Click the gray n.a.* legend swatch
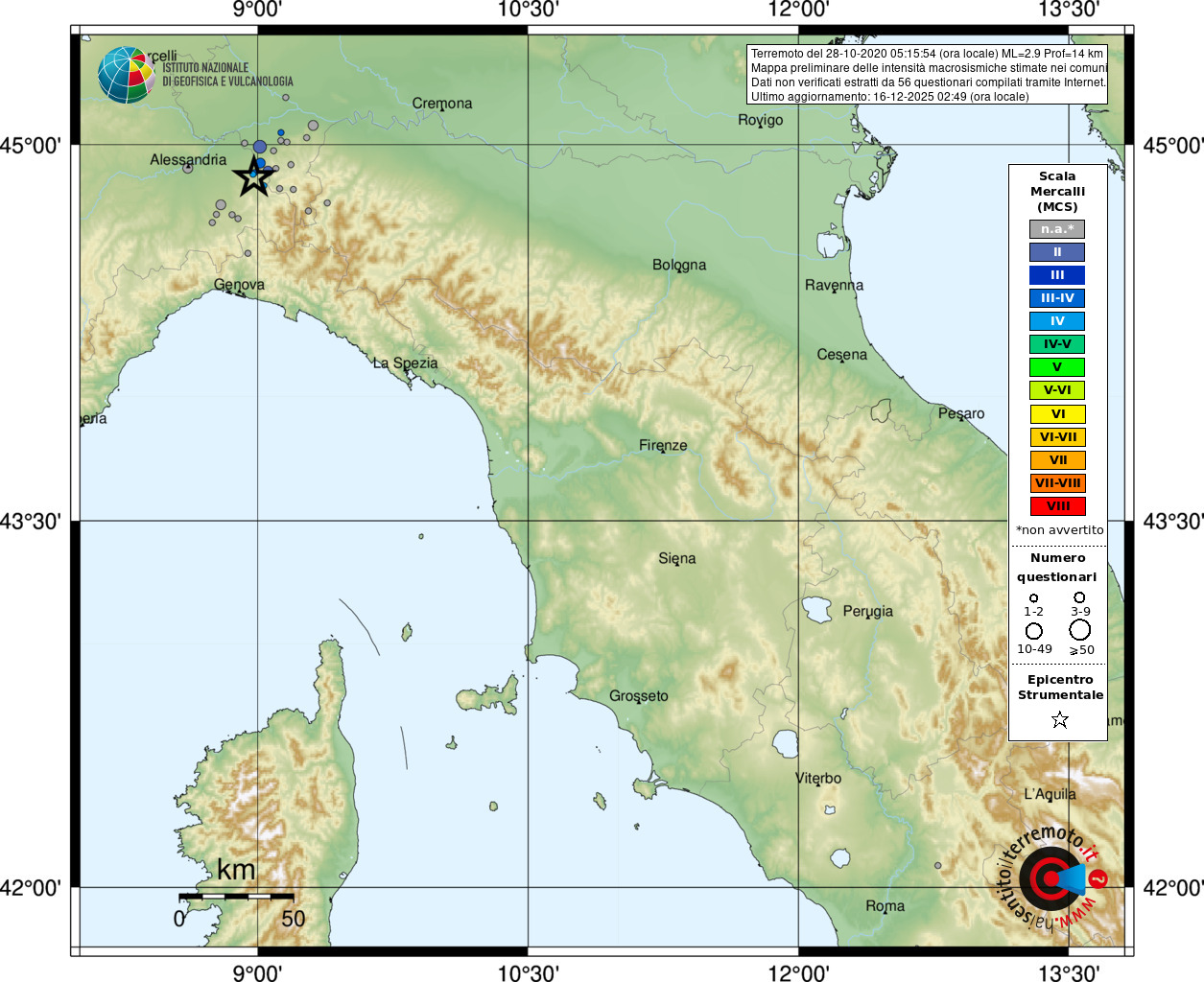 (1057, 229)
